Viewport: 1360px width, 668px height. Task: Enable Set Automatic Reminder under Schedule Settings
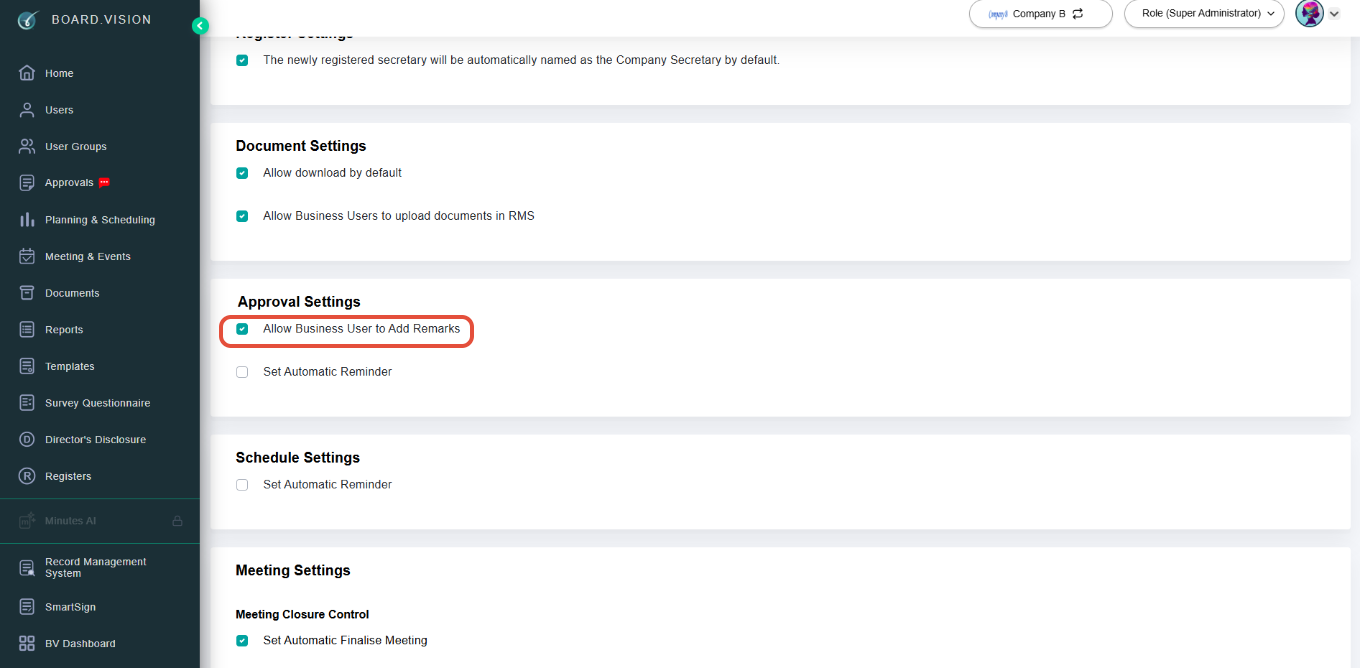242,485
